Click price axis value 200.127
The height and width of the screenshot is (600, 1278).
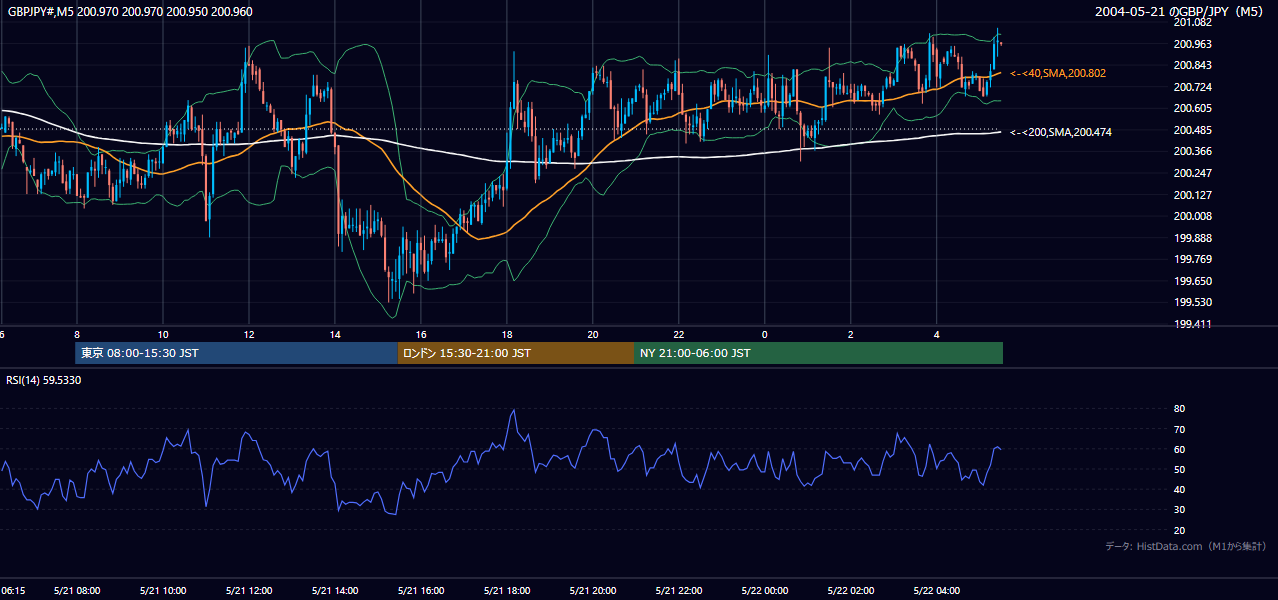(1193, 195)
